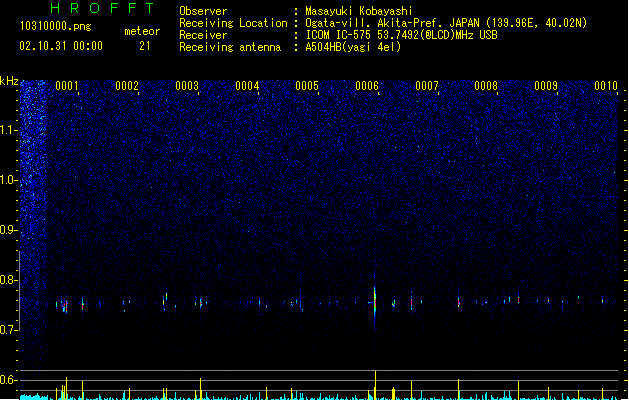This screenshot has width=629, height=400.
Task: Click the meteor label
Action: coord(142,31)
